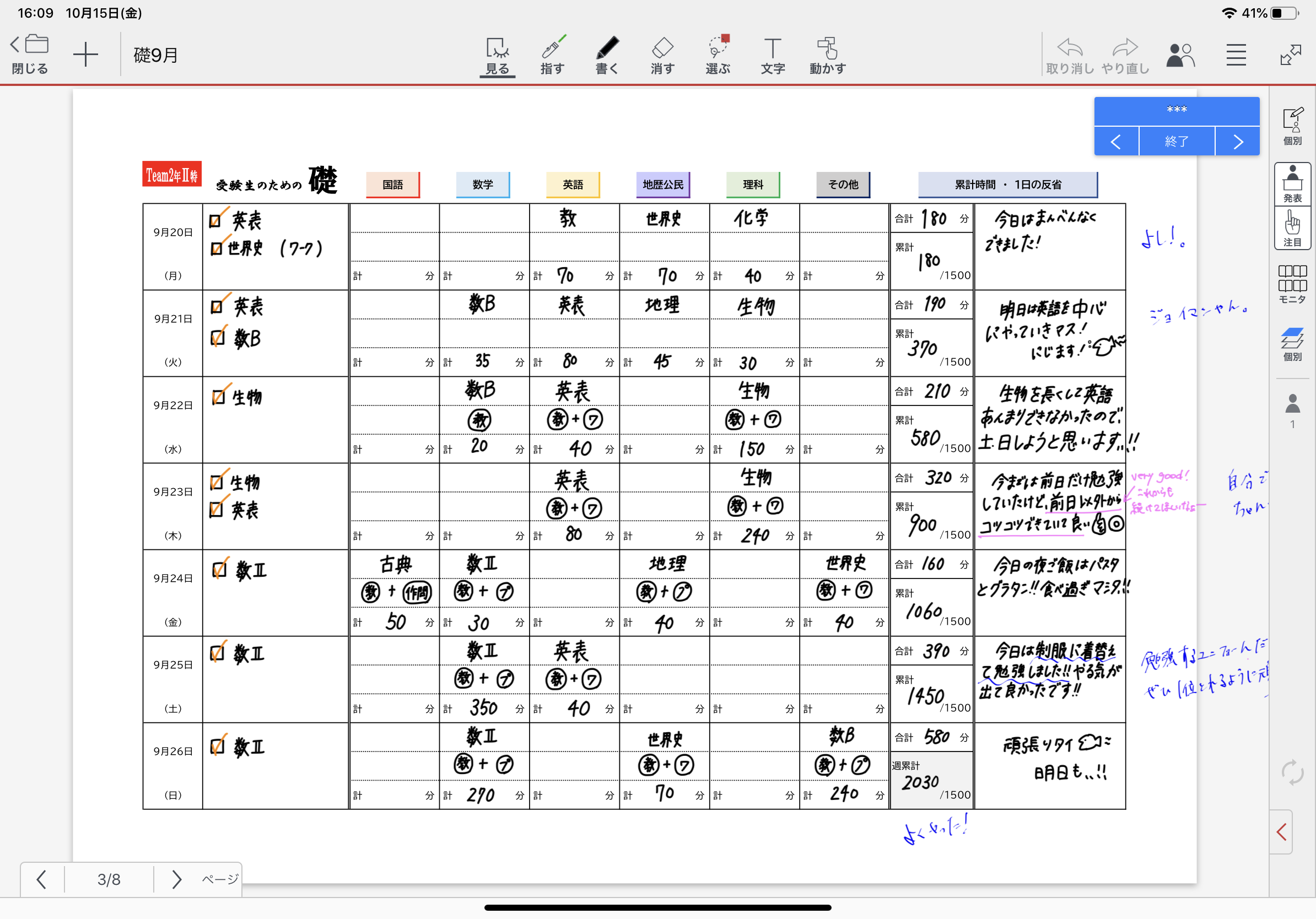Select the 消す eraser tool
1316x919 pixels.
tap(662, 56)
